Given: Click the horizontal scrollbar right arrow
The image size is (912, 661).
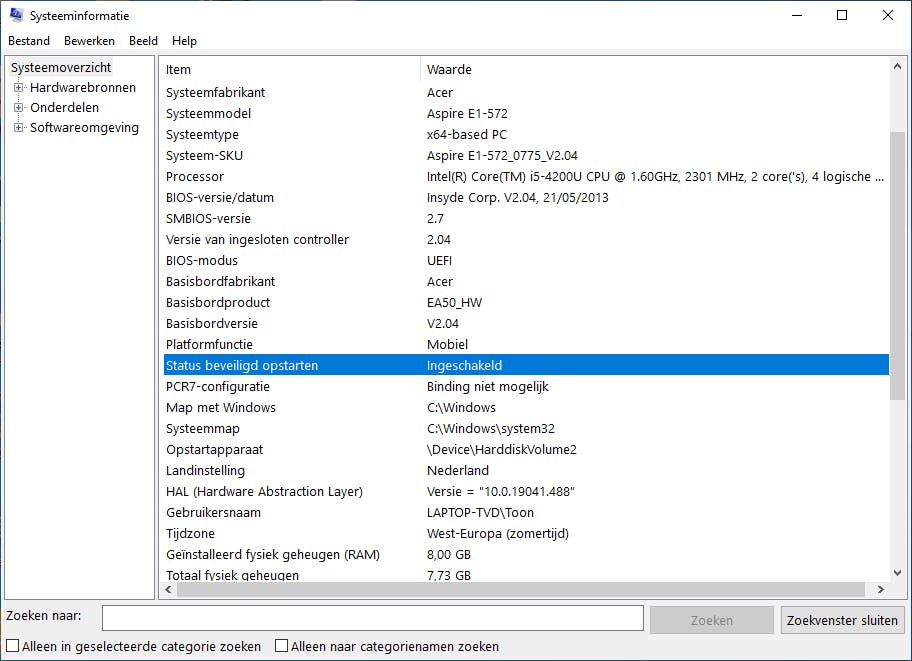Looking at the screenshot, I should tap(881, 590).
